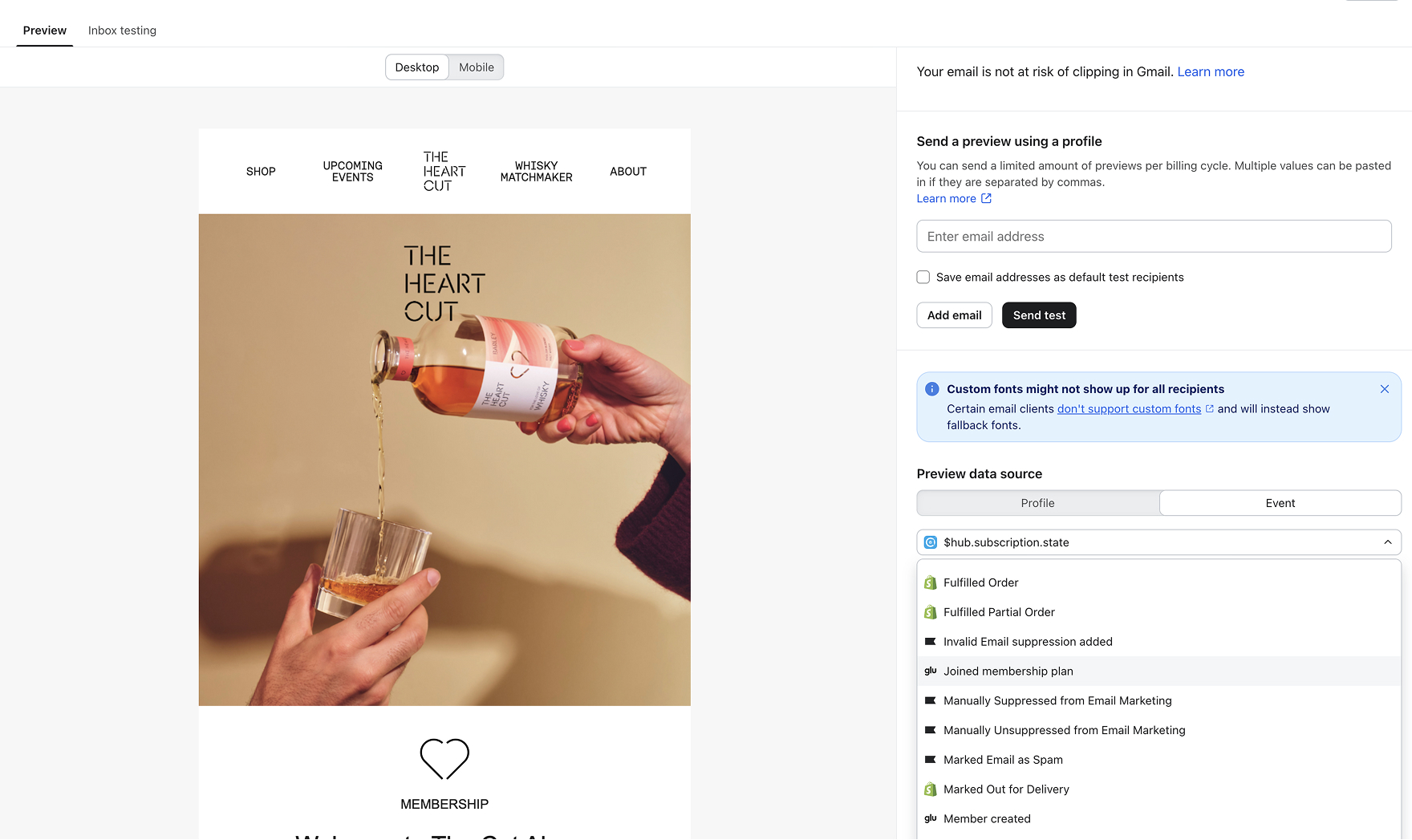Click glu icon beside Joined membership plan
This screenshot has width=1412, height=840.
pyautogui.click(x=931, y=671)
